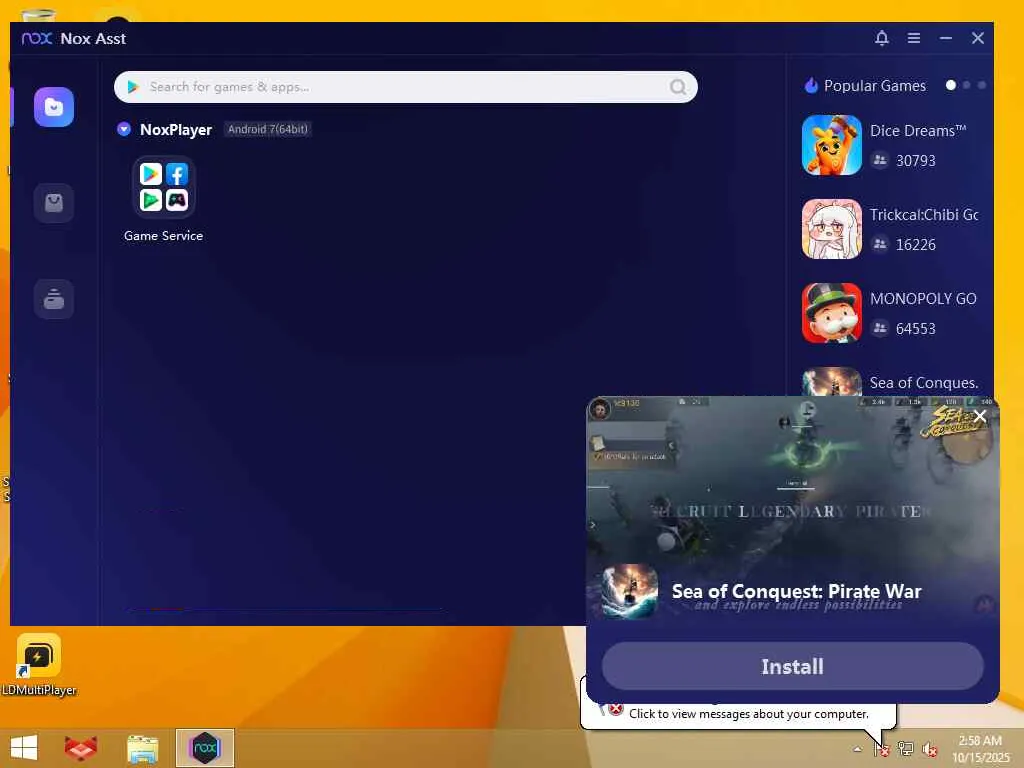Click the Sea of Conquest: Pirate War title
The height and width of the screenshot is (768, 1024).
tap(796, 591)
